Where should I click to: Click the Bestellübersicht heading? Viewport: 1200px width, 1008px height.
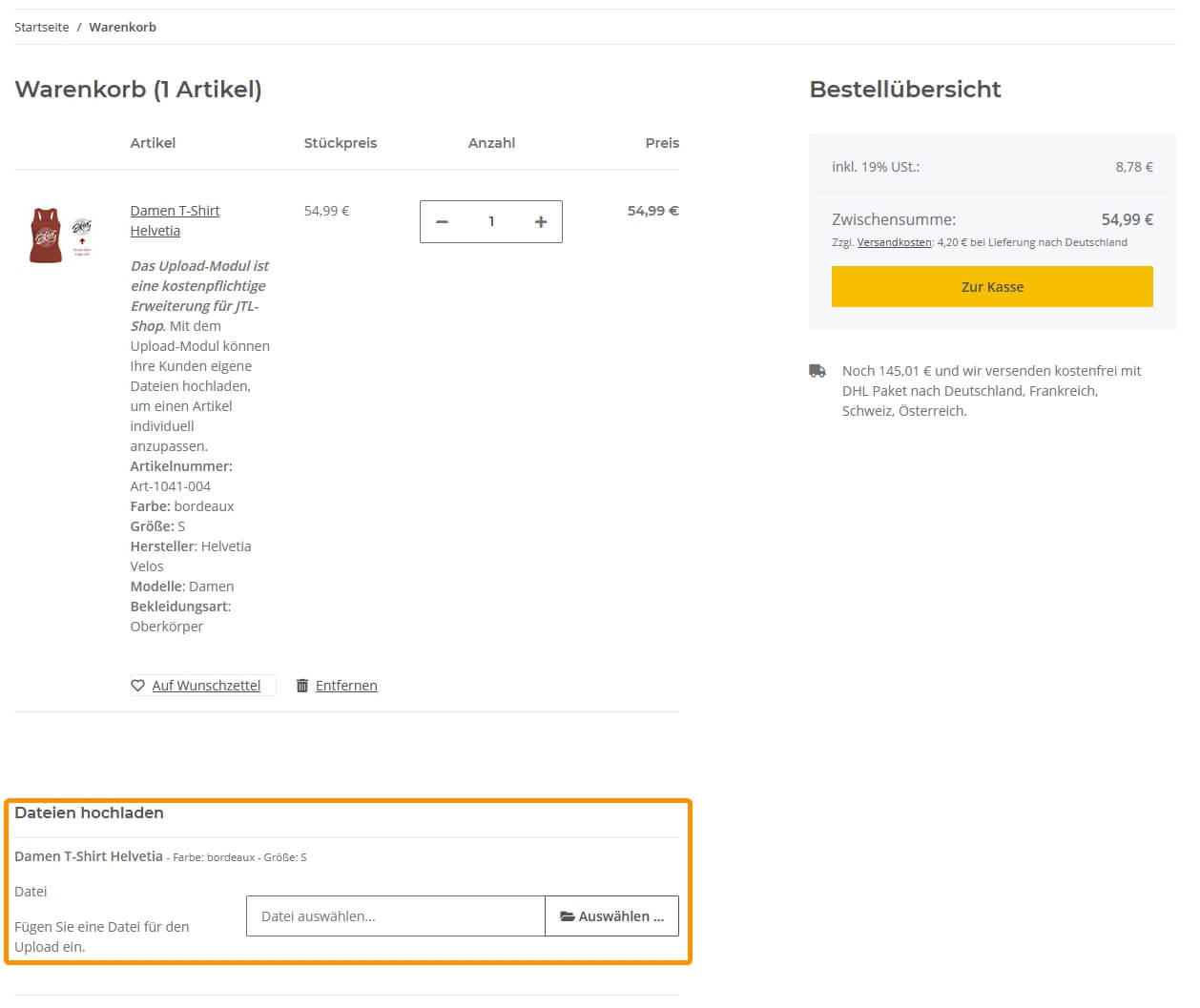click(905, 89)
